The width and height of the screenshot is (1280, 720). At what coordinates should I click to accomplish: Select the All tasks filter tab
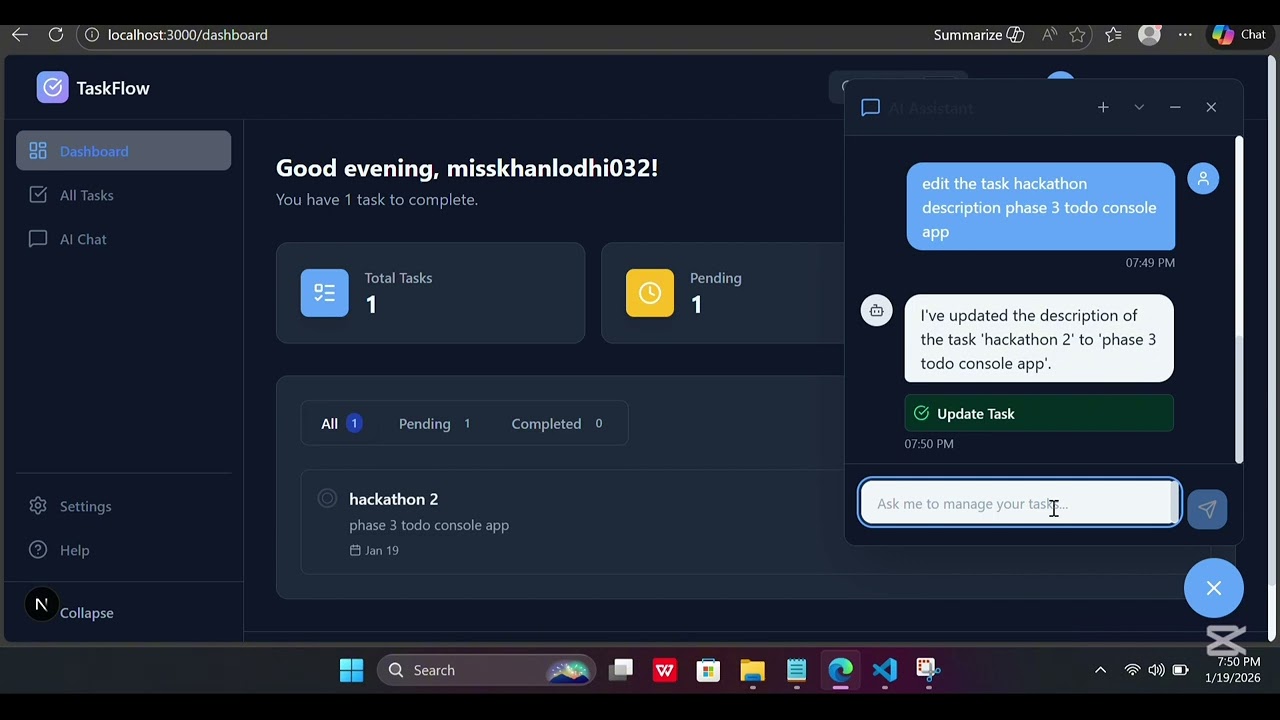click(x=341, y=423)
